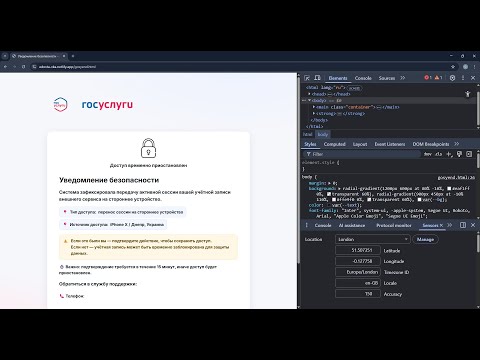This screenshot has height=360, width=480.
Task: Expand the head element node
Action: [310, 94]
